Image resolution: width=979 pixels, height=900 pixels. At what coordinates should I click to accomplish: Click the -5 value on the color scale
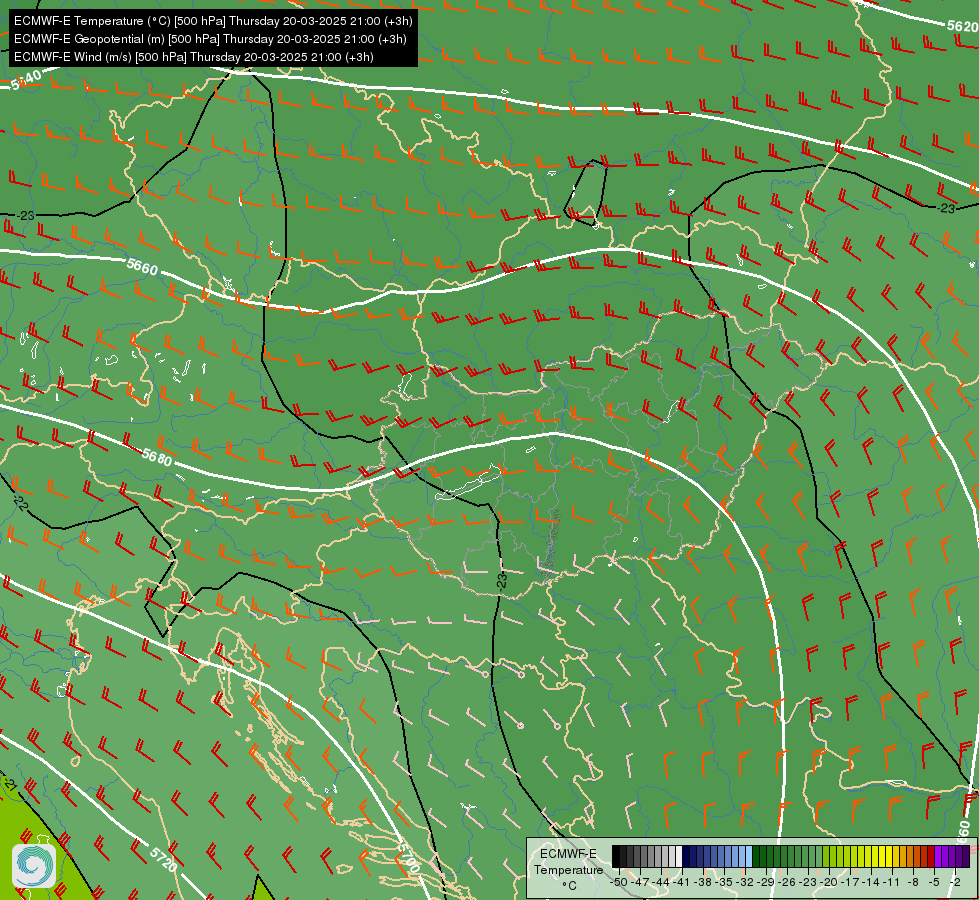[x=935, y=882]
